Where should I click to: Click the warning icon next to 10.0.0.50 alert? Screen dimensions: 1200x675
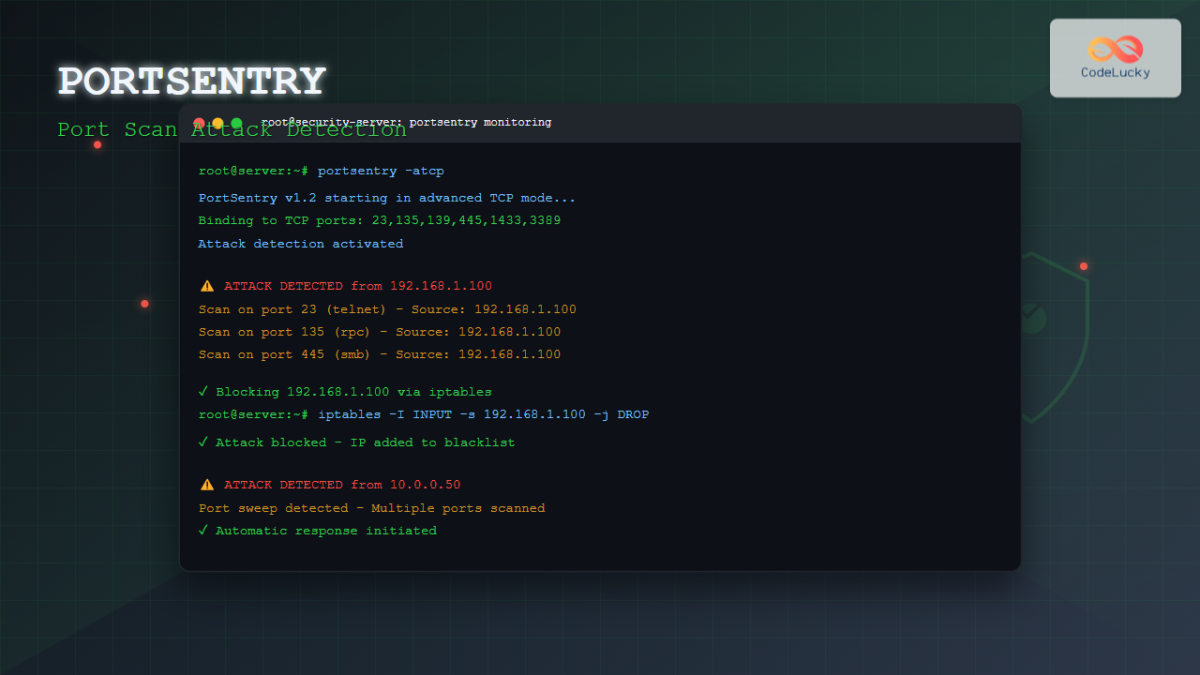click(207, 484)
